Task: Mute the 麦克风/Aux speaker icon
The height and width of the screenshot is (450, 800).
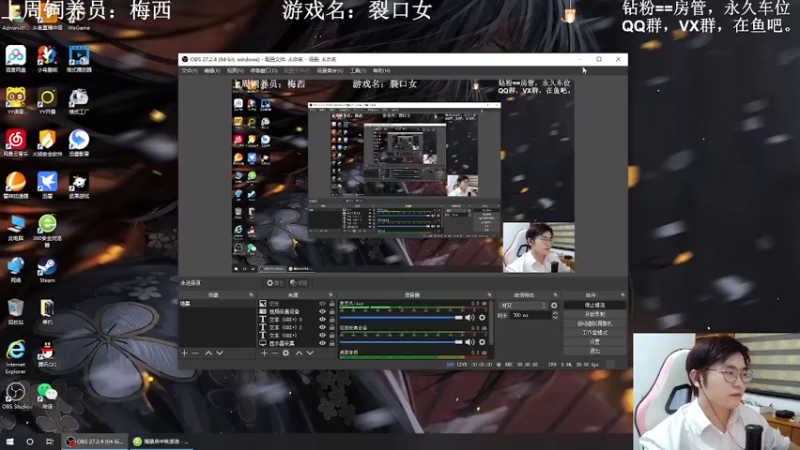Action: tap(469, 317)
